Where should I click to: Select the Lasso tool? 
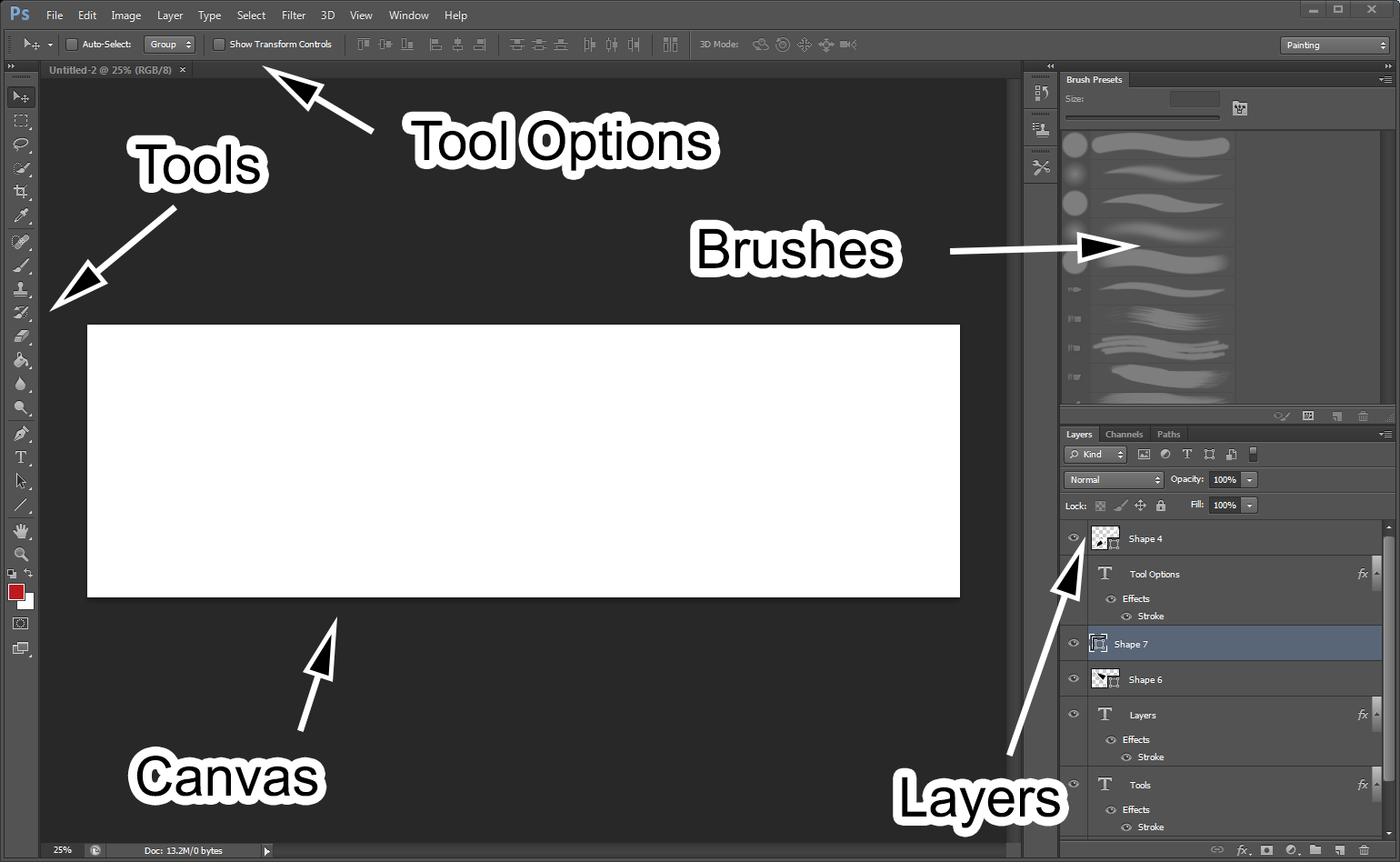21,145
